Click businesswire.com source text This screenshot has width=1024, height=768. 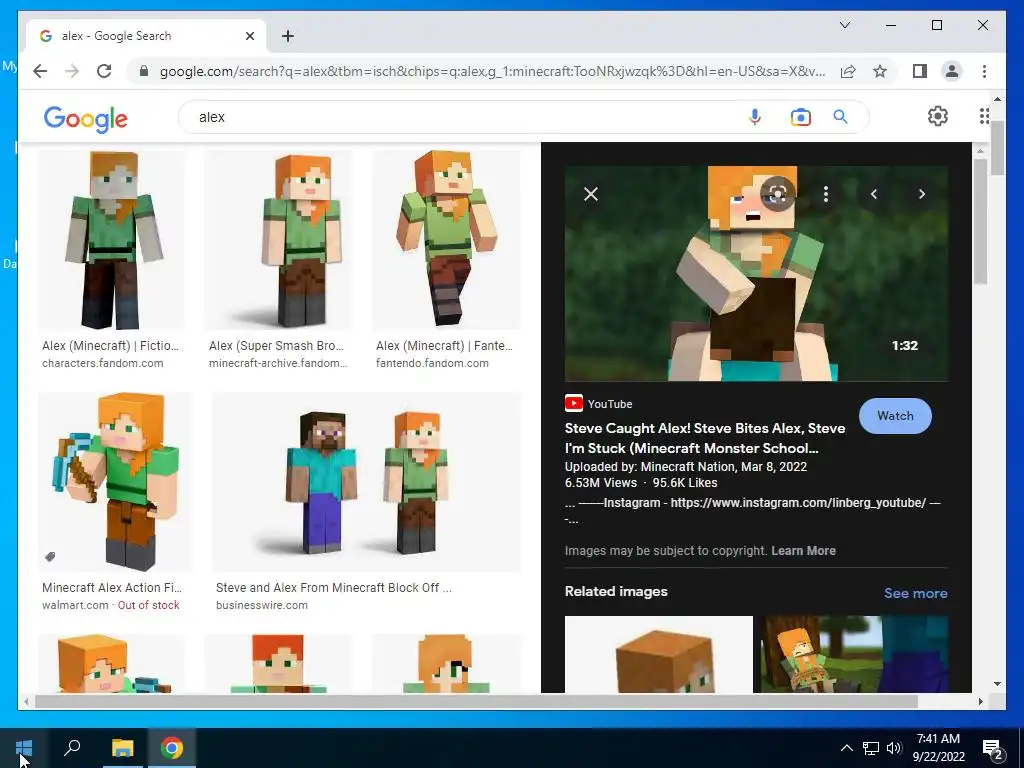click(262, 605)
